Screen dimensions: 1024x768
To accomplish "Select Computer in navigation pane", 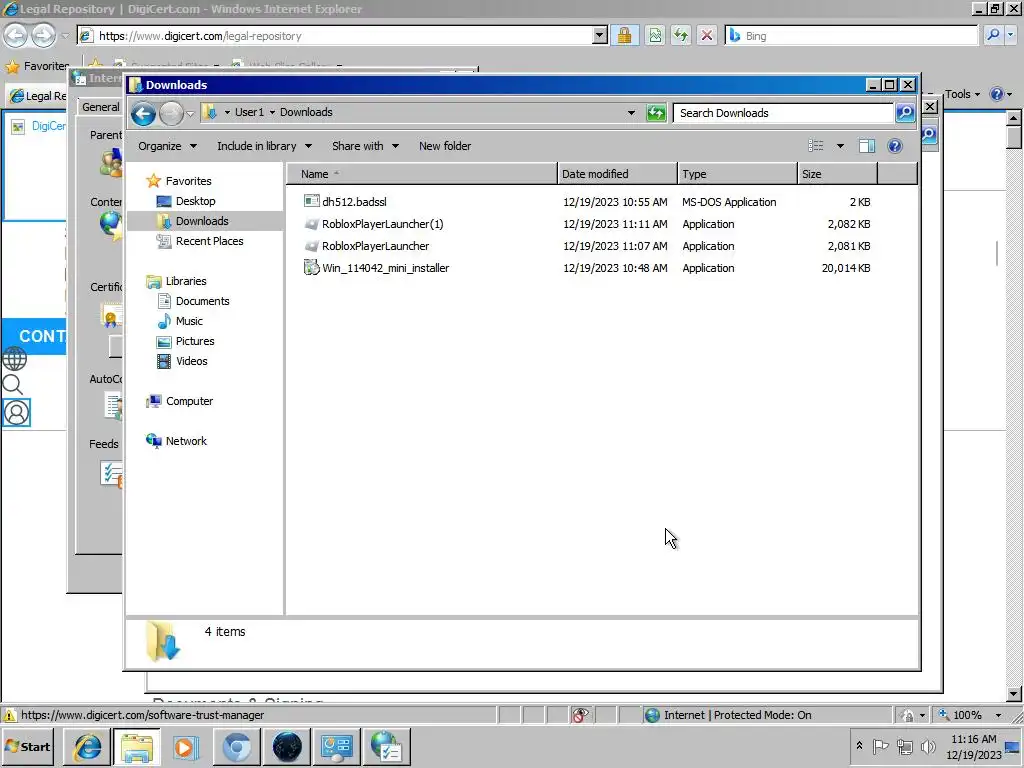I will point(189,401).
